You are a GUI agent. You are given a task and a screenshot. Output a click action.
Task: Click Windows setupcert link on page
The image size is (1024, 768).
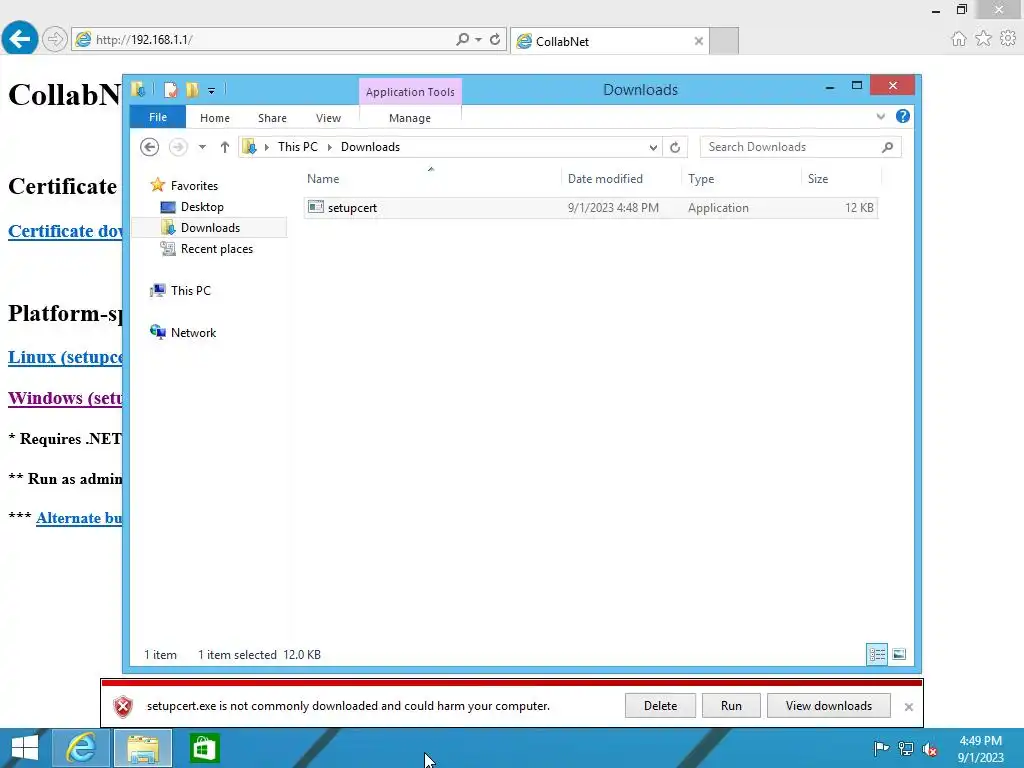[65, 398]
